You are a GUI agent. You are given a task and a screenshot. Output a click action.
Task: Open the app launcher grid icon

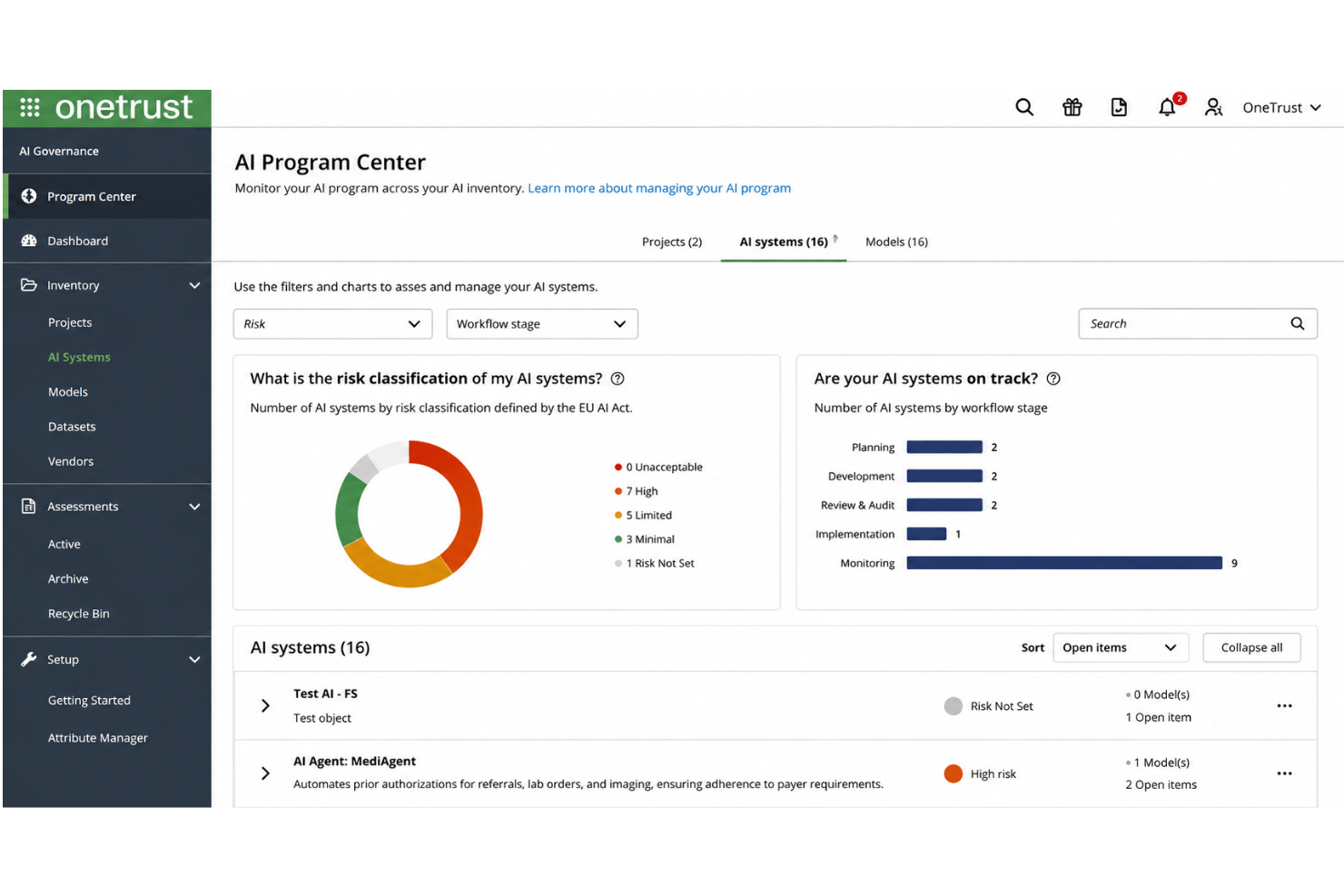pyautogui.click(x=30, y=107)
